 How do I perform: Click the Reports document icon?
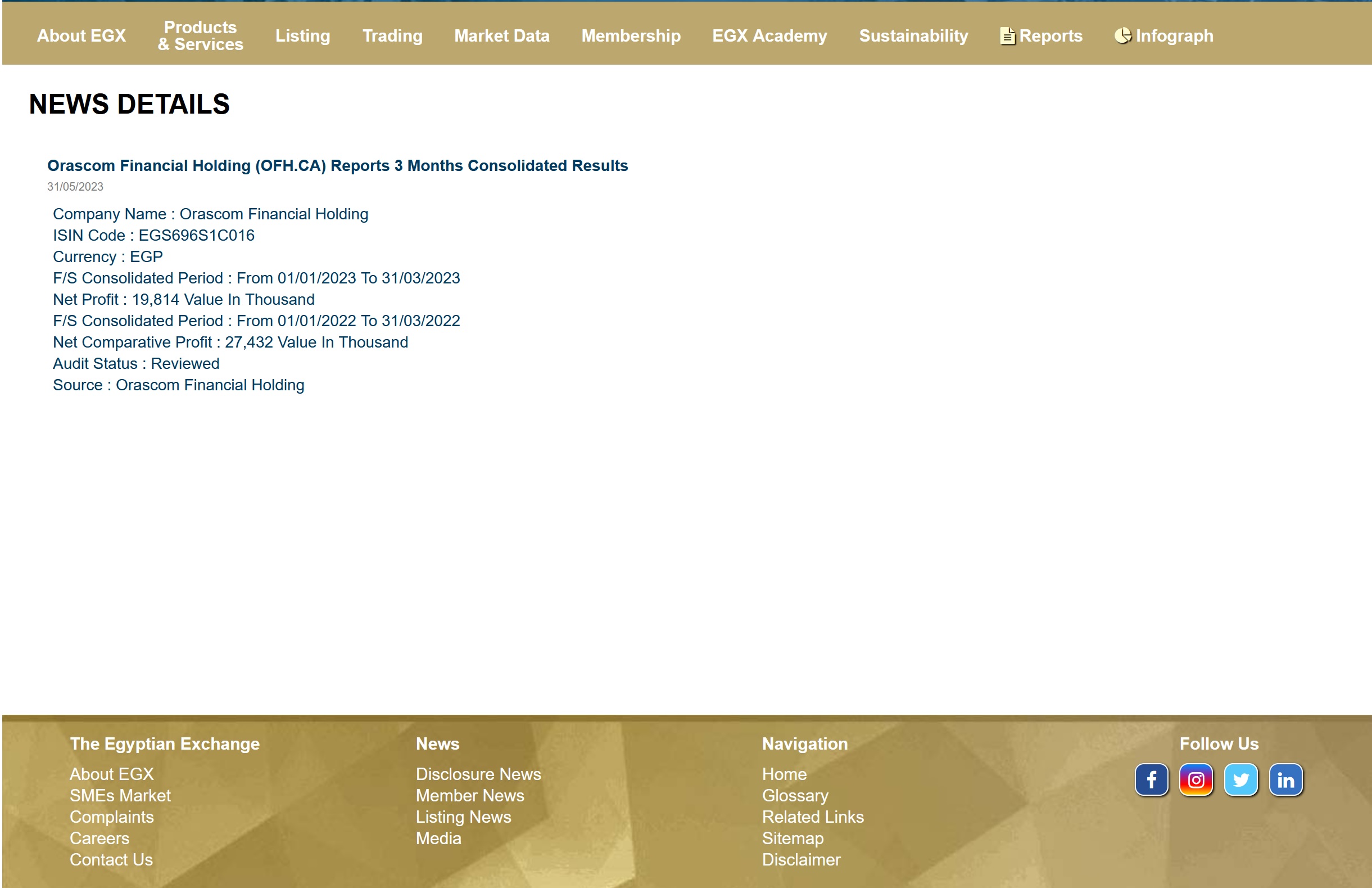pyautogui.click(x=1007, y=36)
